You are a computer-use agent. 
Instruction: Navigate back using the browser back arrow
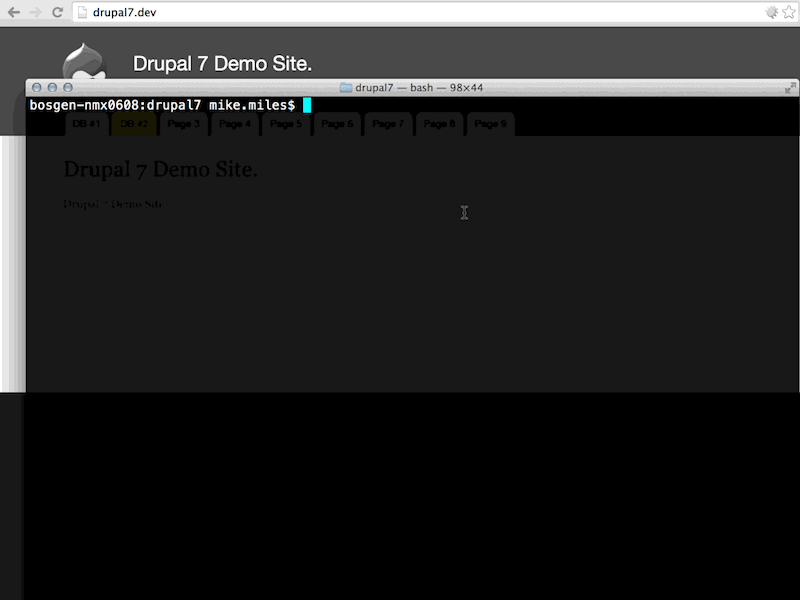click(x=14, y=12)
